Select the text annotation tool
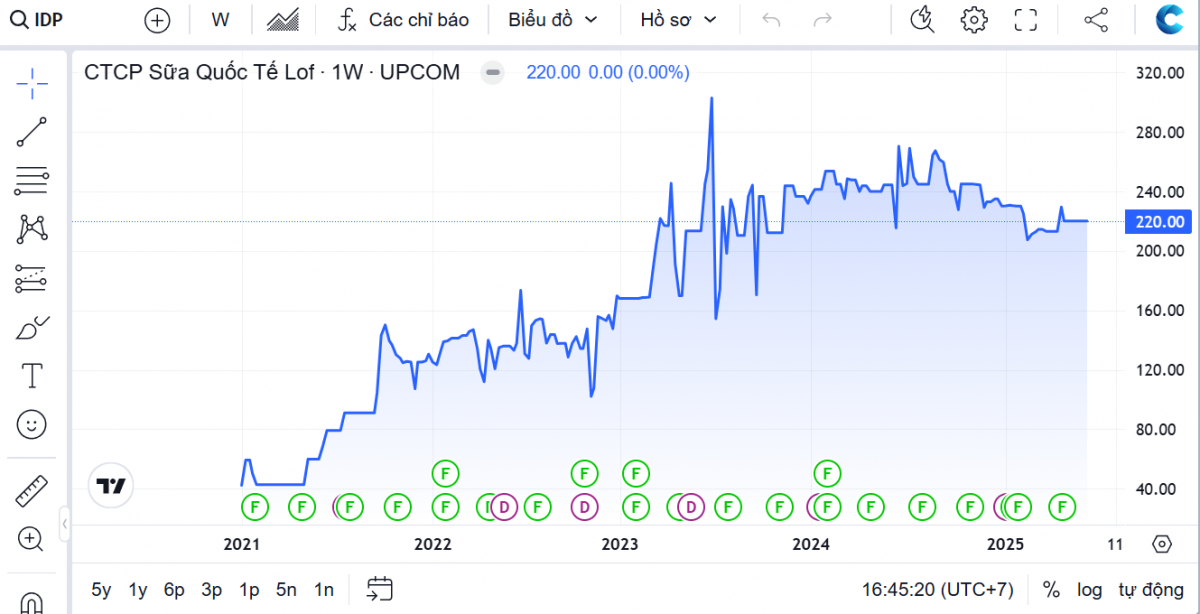The height and width of the screenshot is (614, 1200). tap(32, 376)
